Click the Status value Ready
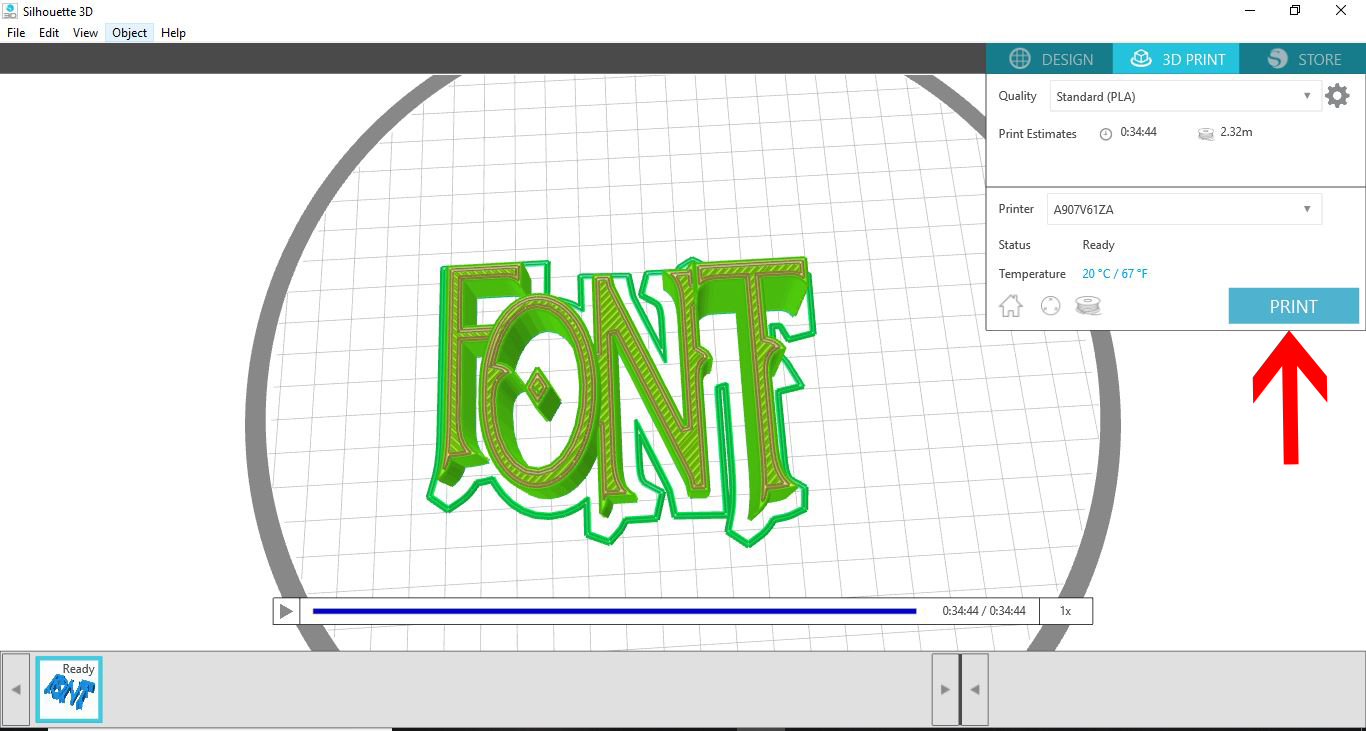 [x=1098, y=245]
